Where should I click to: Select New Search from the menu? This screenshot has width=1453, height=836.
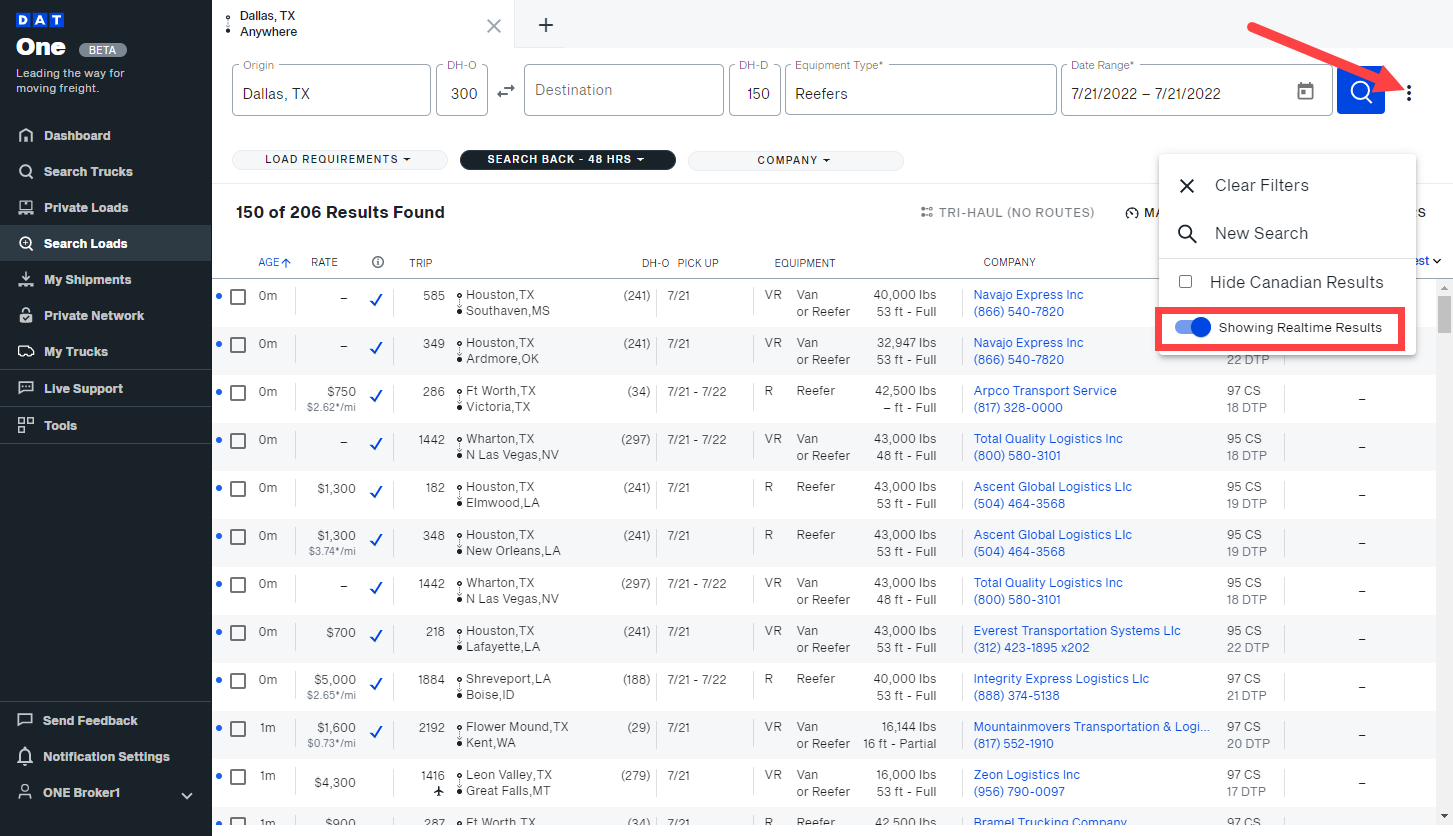point(1262,233)
